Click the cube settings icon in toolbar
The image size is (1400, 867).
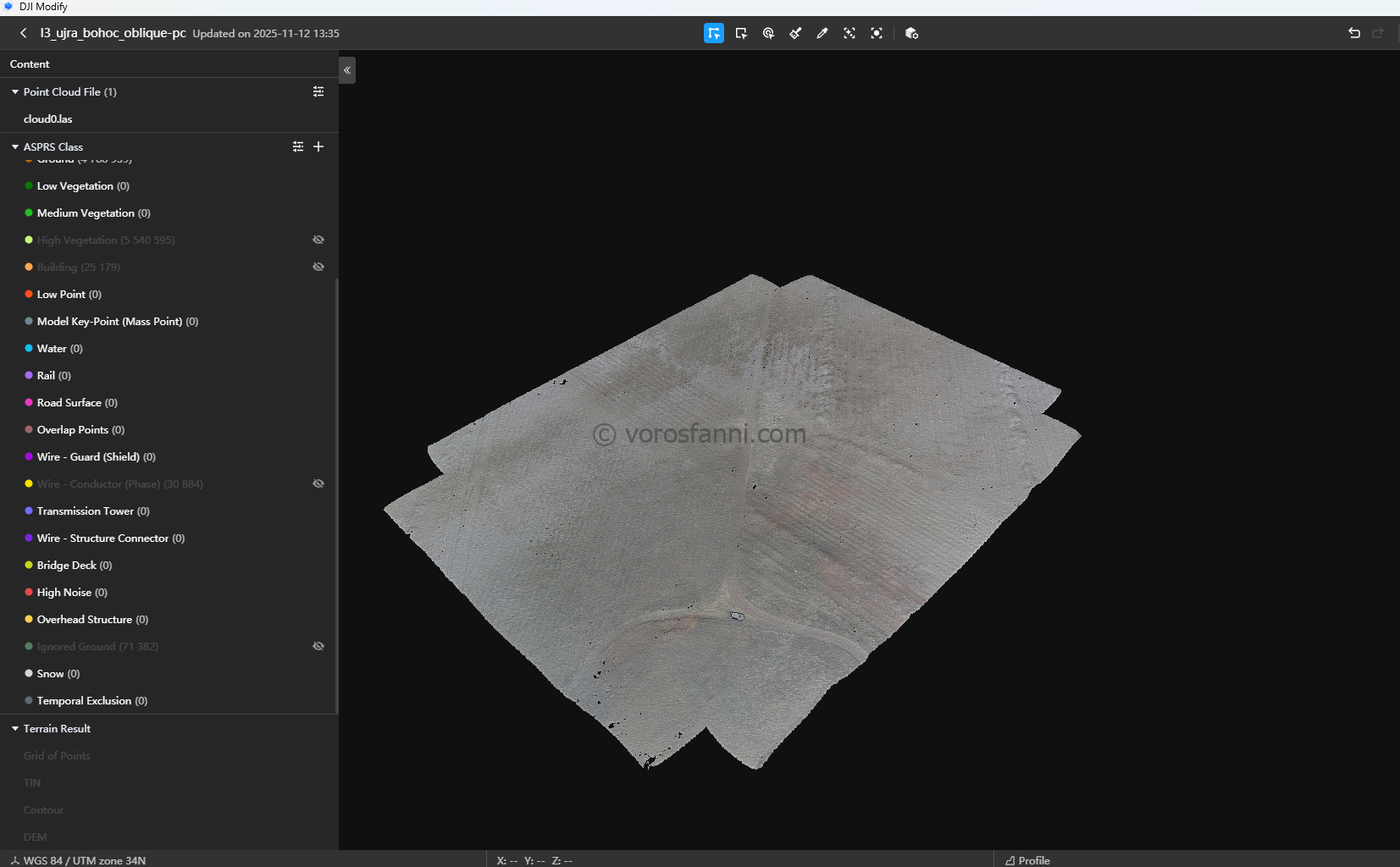[911, 33]
